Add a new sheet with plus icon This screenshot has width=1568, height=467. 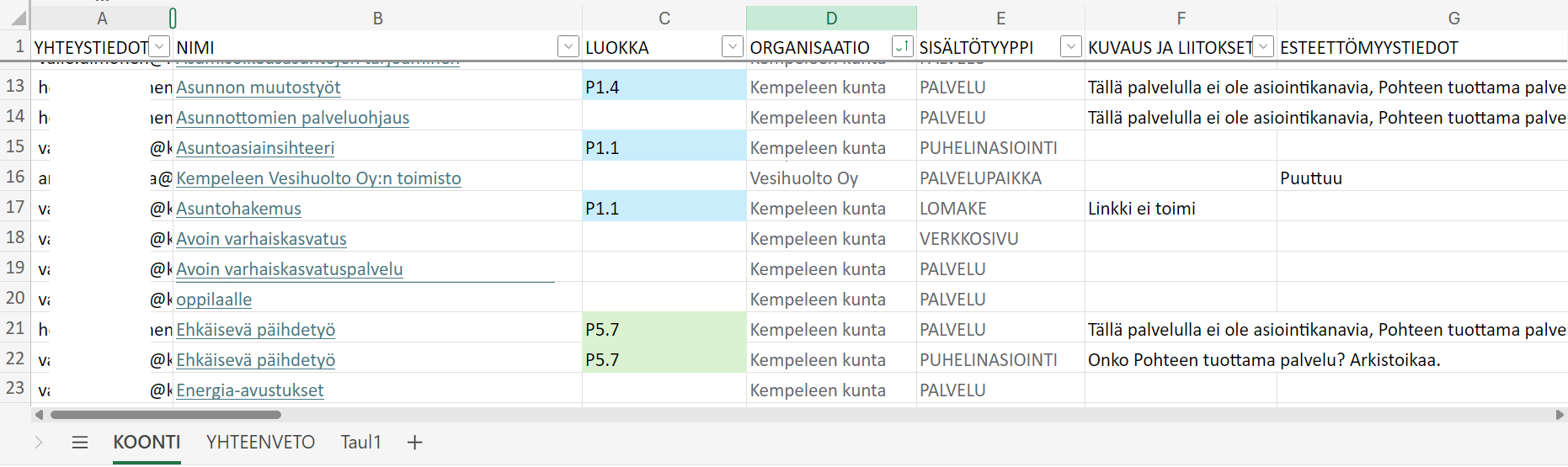tap(414, 443)
